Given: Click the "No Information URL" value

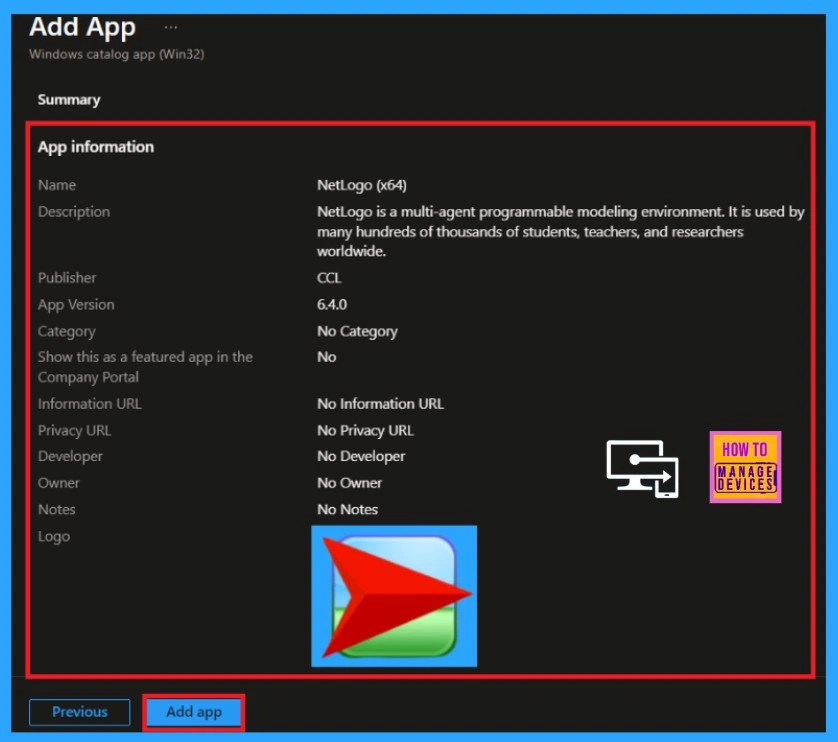Looking at the screenshot, I should coord(381,404).
